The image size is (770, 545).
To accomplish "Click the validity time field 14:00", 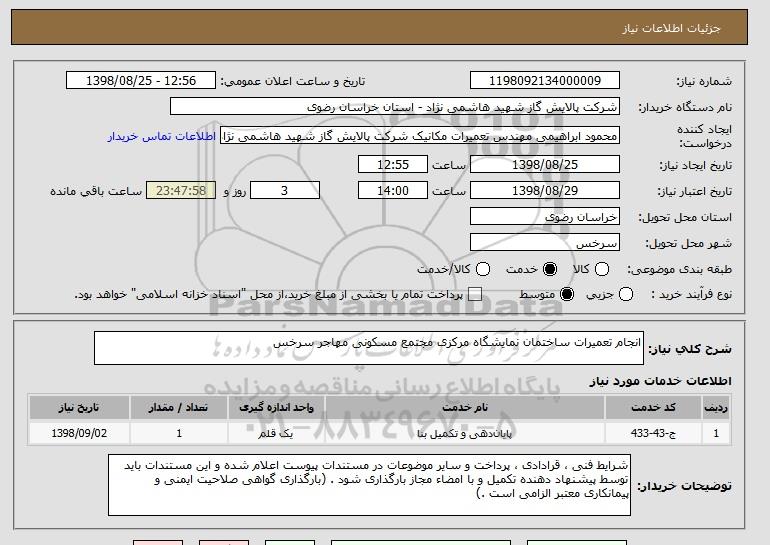I will [392, 190].
